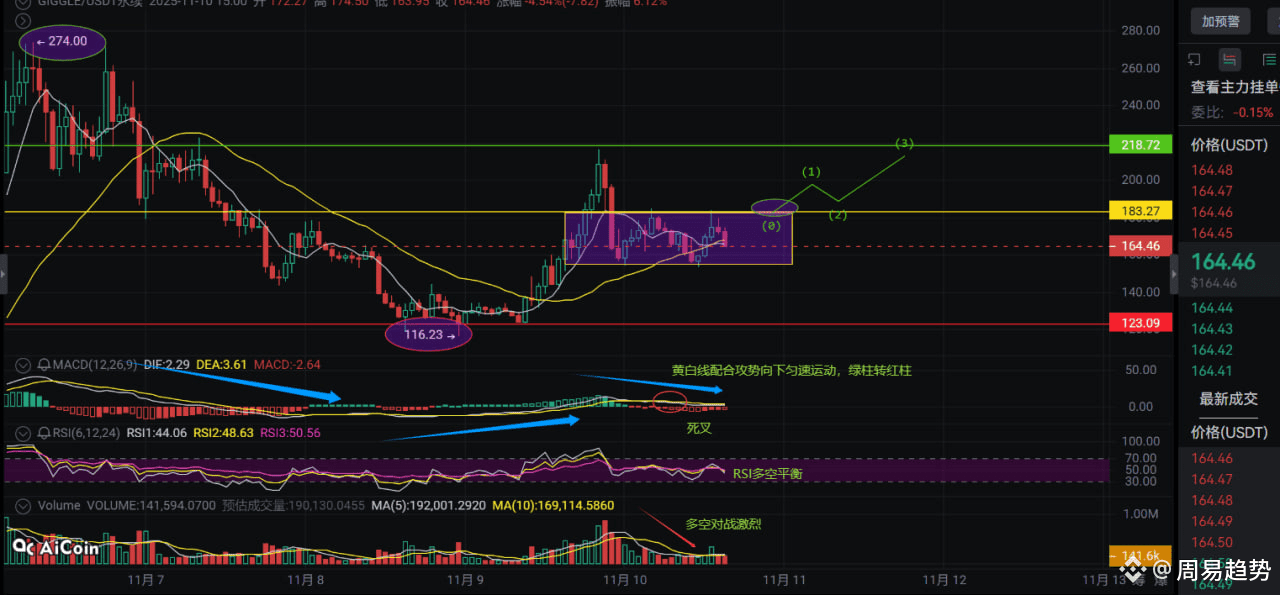Image resolution: width=1280 pixels, height=595 pixels.
Task: Click the yellow 183.27 price line label
Action: click(x=1141, y=211)
